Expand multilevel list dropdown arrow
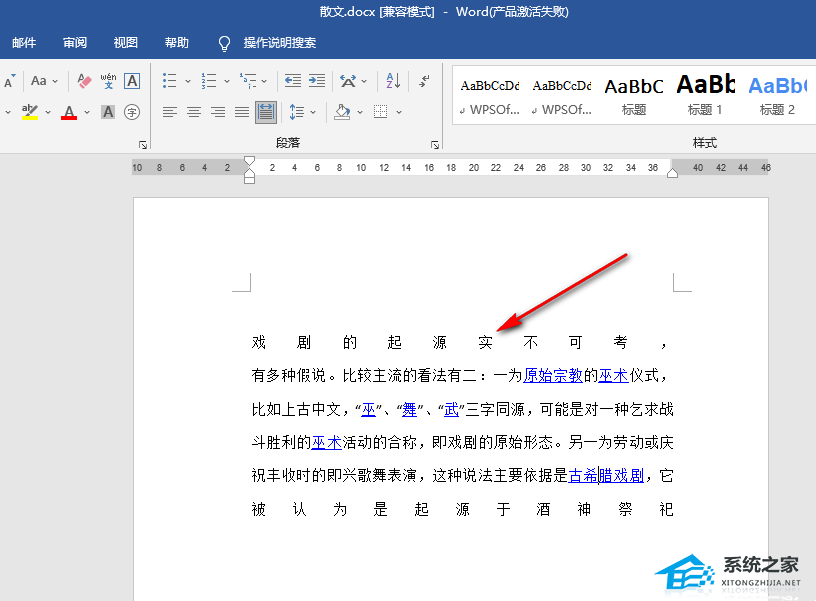816x601 pixels. [264, 82]
